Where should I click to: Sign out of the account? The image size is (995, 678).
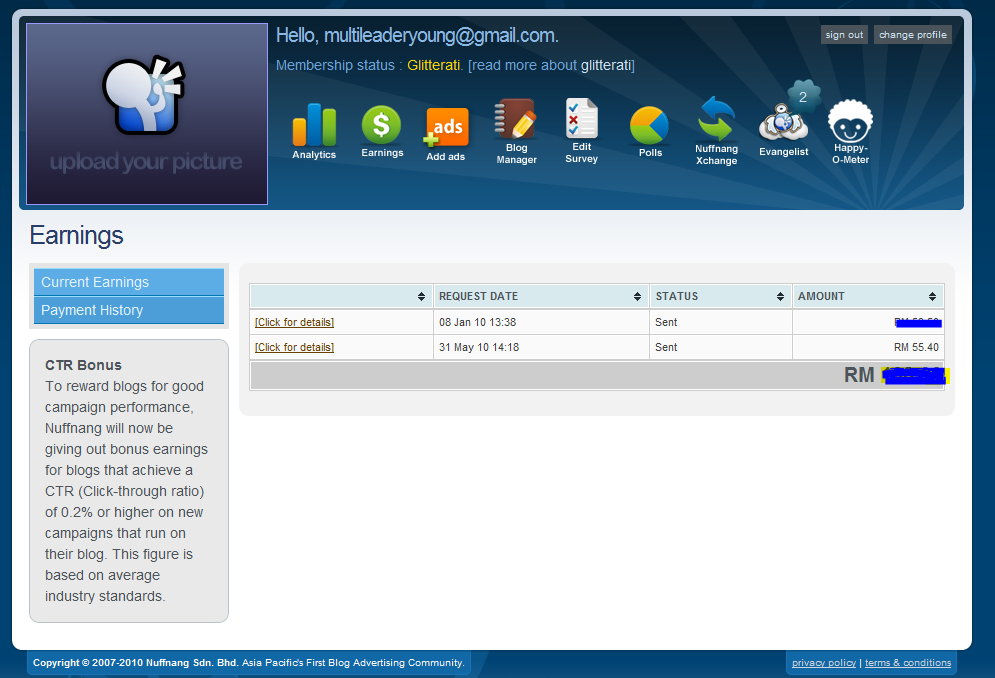[x=844, y=35]
